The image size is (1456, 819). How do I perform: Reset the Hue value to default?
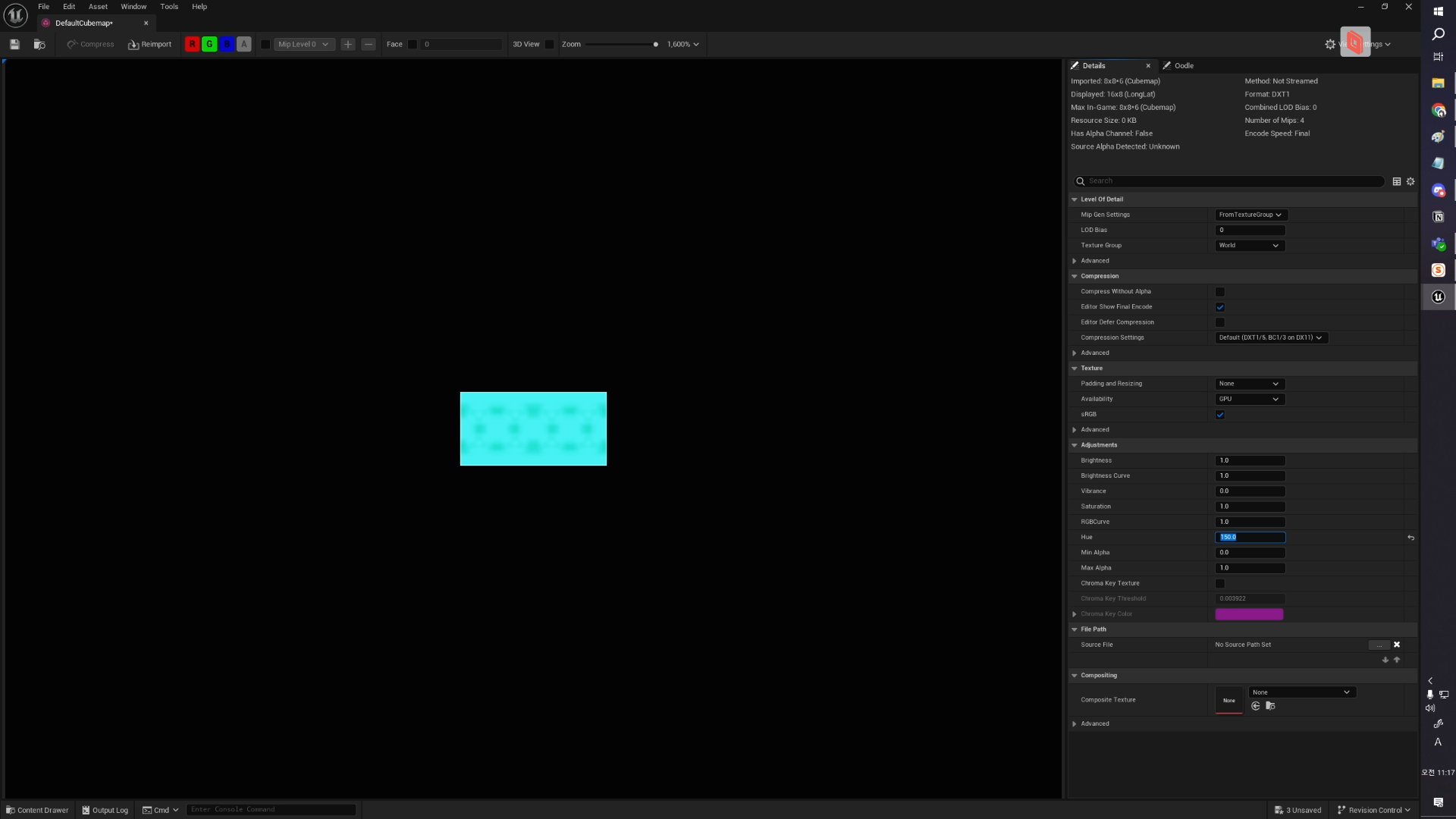pos(1410,538)
